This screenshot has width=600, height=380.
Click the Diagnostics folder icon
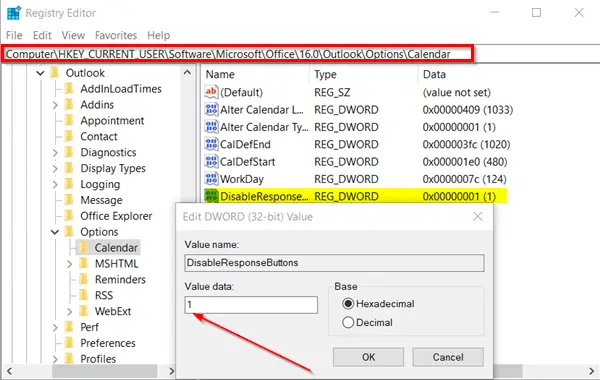(x=69, y=152)
